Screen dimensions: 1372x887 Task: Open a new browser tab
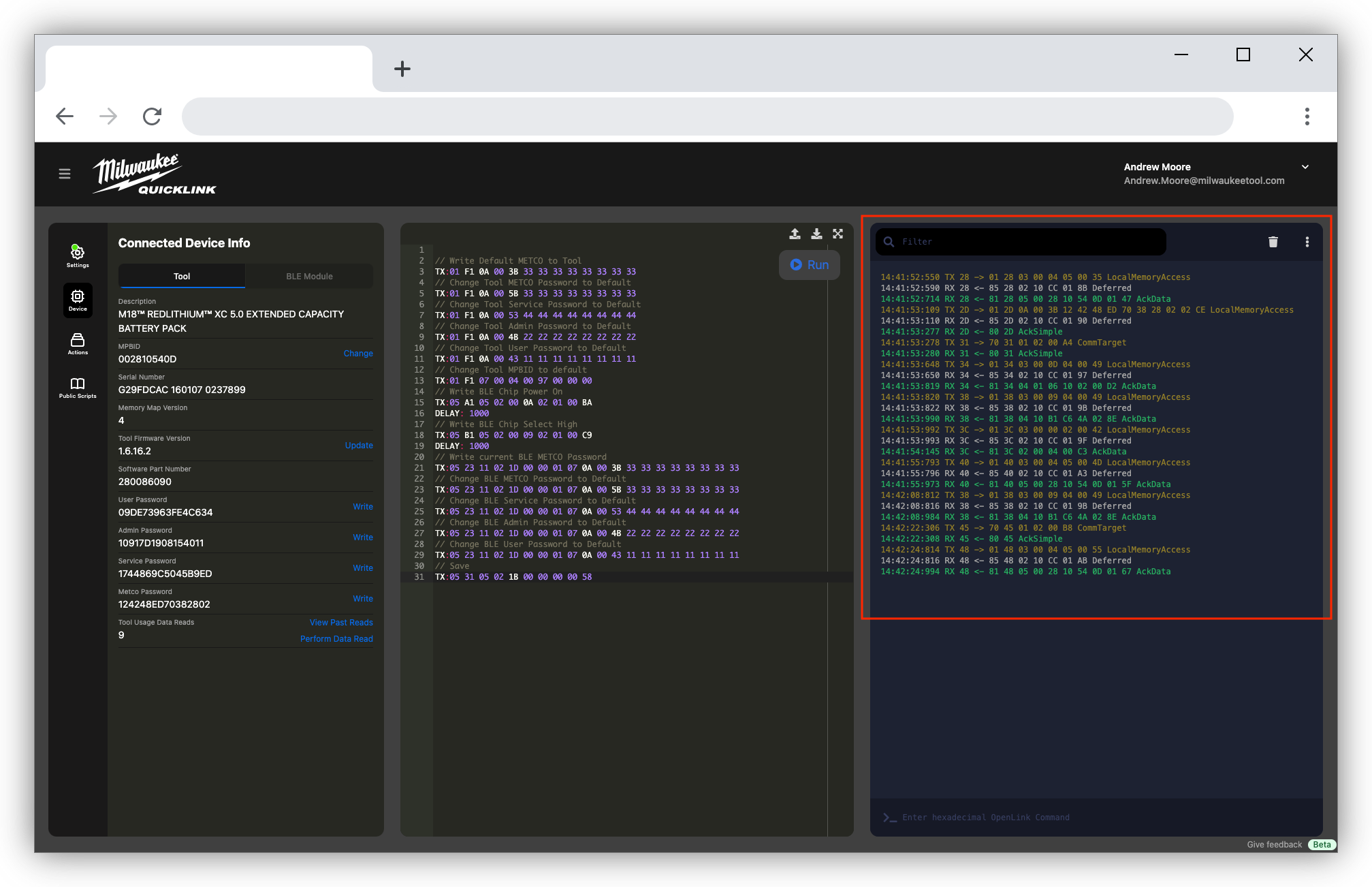(402, 69)
